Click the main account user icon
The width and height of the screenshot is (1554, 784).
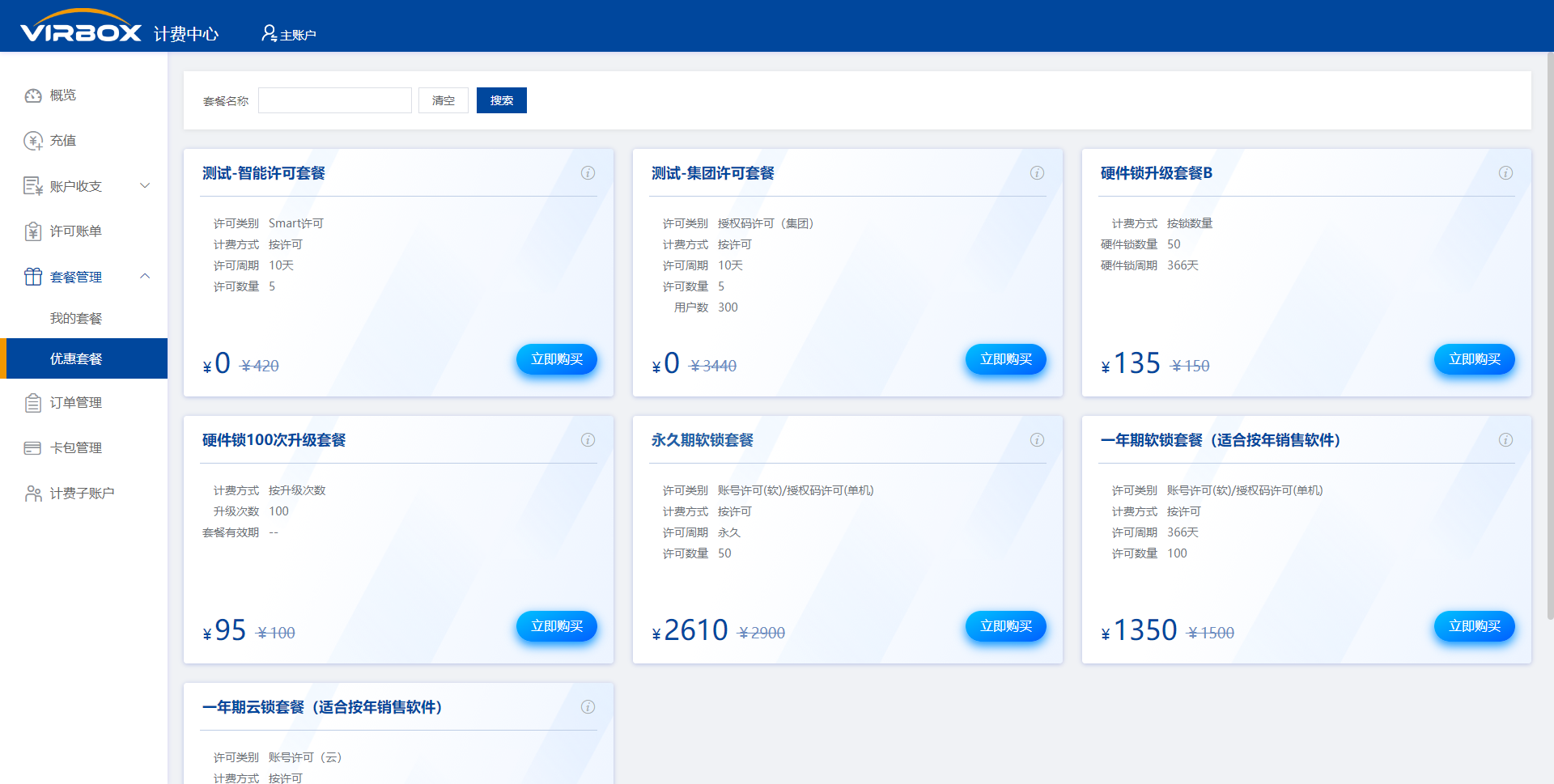269,33
